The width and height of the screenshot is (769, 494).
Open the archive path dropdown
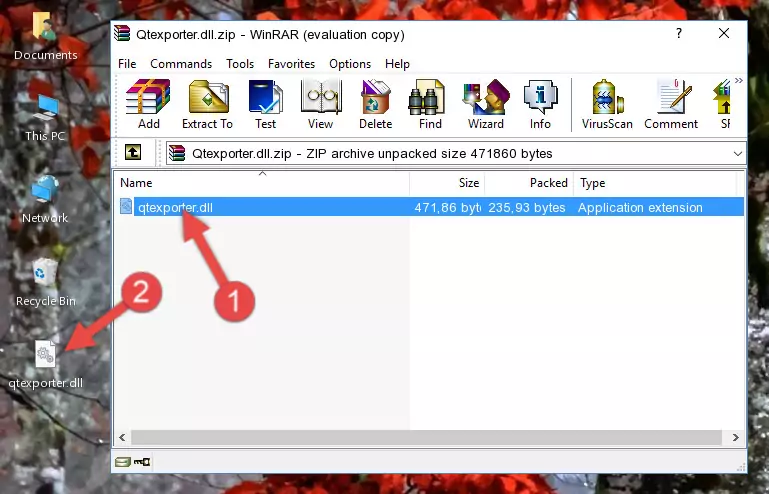click(737, 154)
